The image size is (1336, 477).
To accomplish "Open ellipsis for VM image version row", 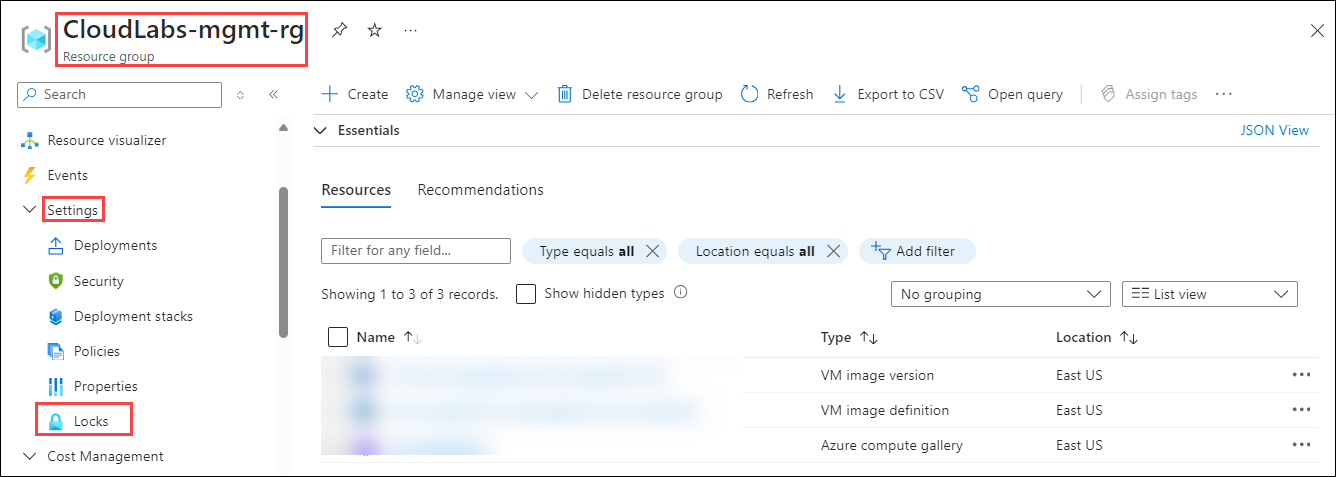I will pos(1301,375).
